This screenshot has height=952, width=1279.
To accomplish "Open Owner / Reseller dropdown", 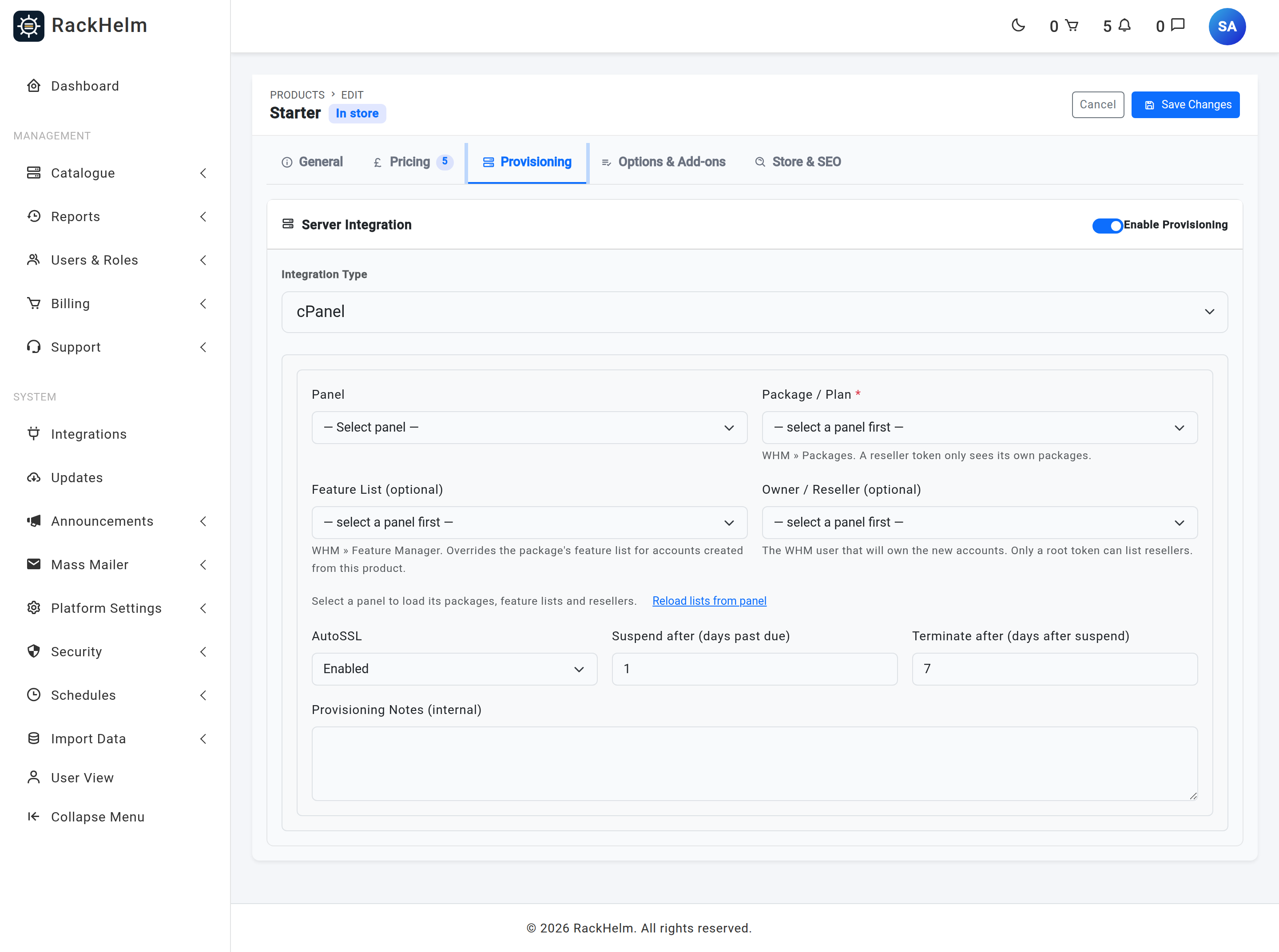I will [x=979, y=523].
